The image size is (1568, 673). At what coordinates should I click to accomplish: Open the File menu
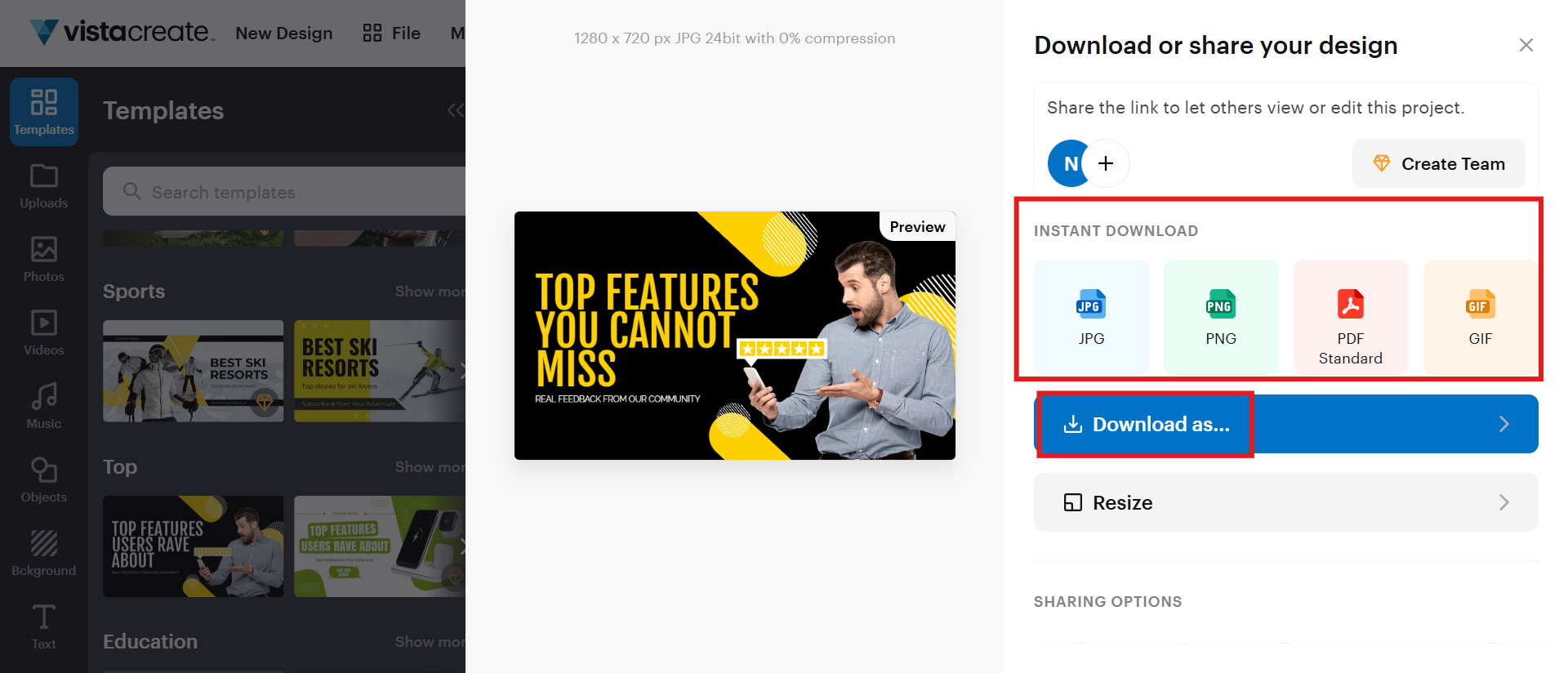pos(393,33)
